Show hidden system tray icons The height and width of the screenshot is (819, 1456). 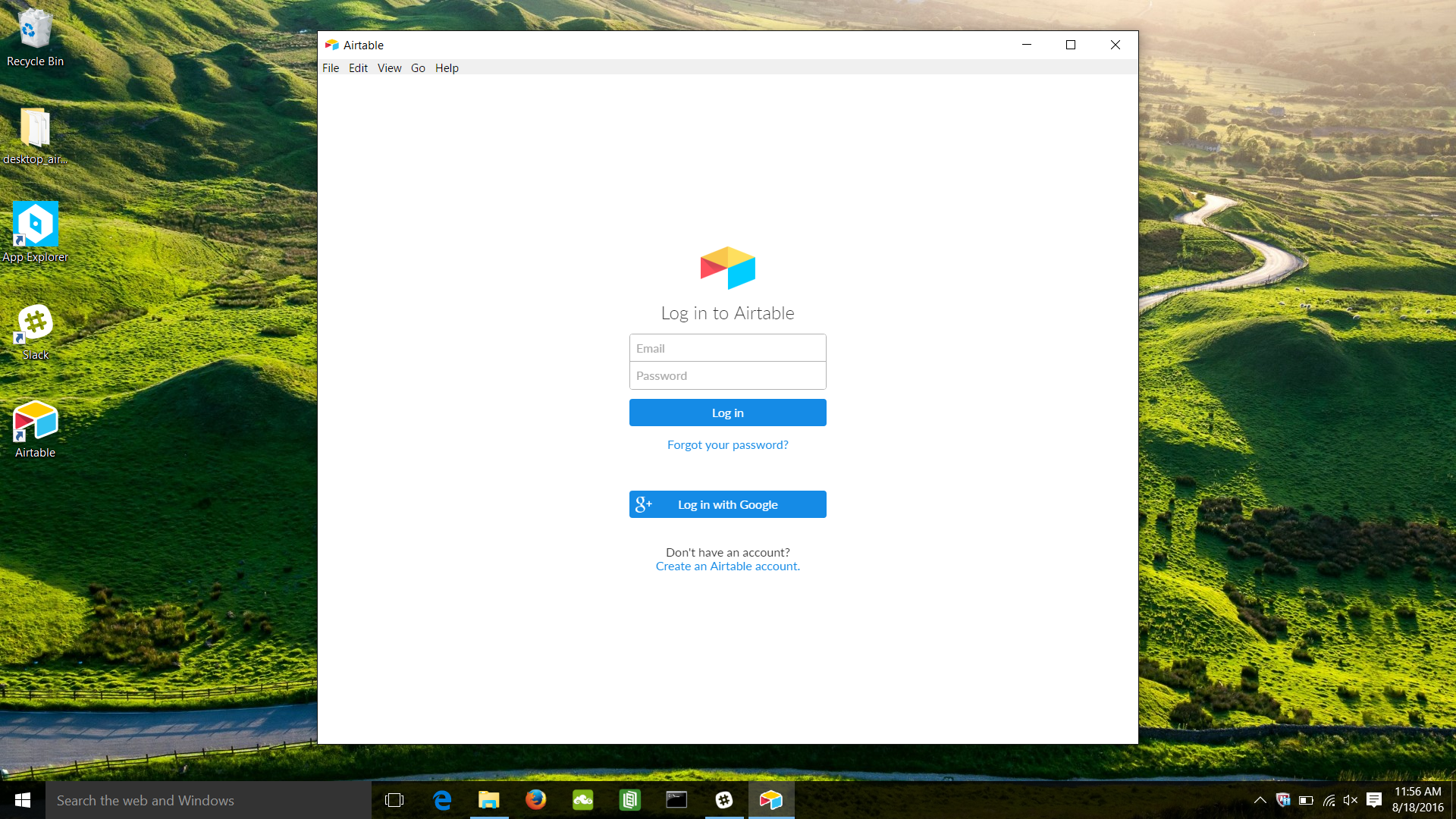1260,800
